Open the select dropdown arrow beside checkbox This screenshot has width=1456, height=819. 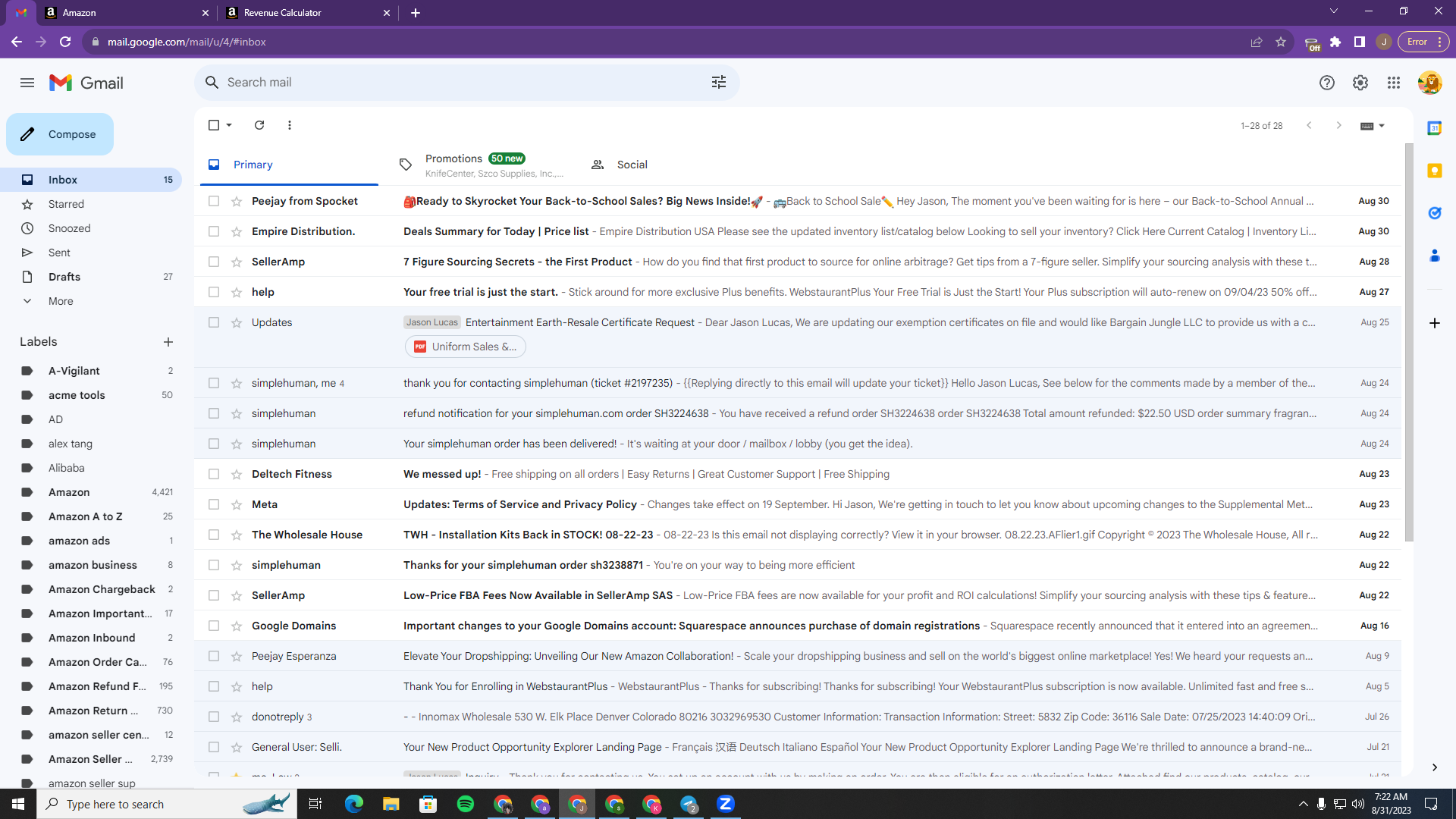click(x=229, y=125)
